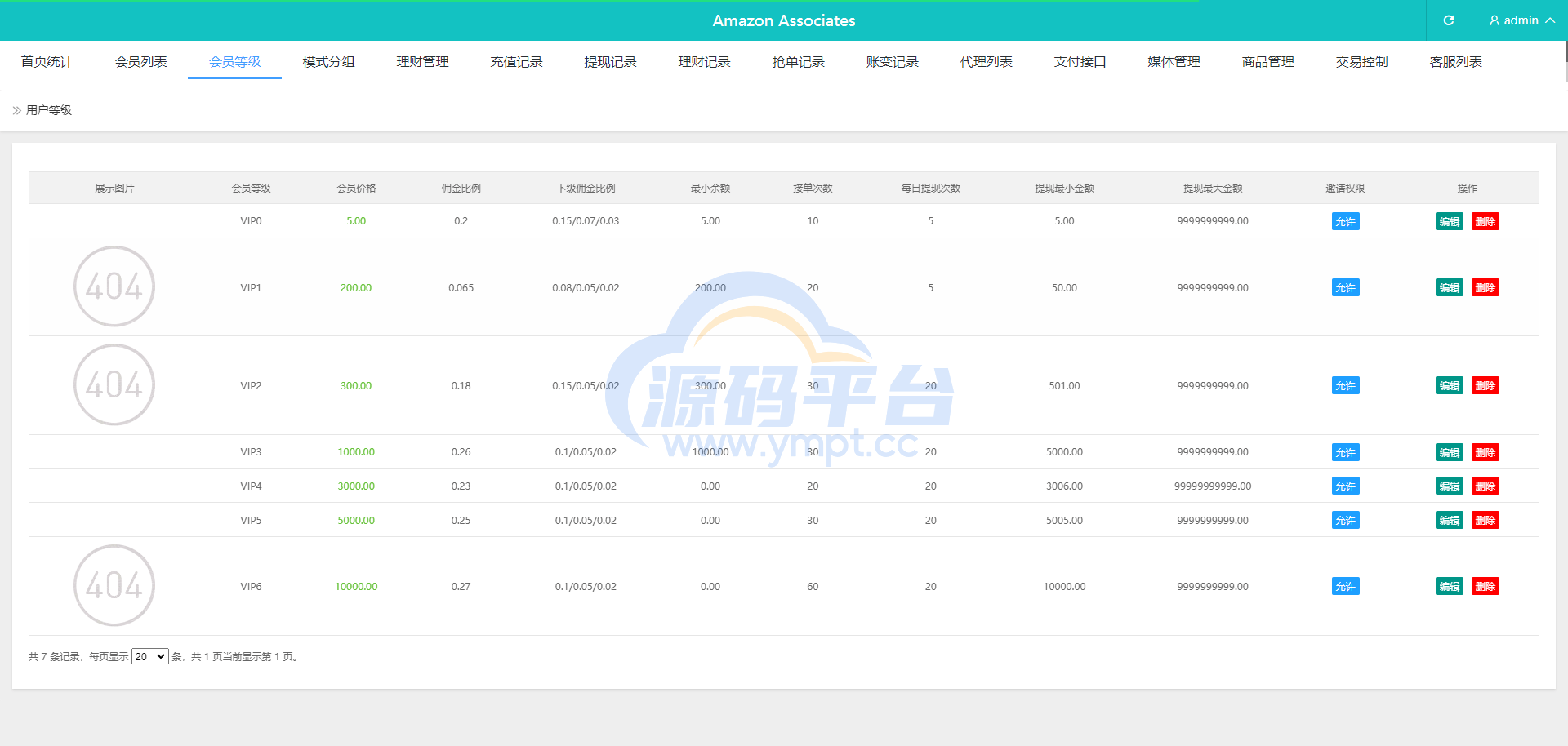Edit the VIP1 level row
The height and width of the screenshot is (746, 1568).
pos(1450,287)
